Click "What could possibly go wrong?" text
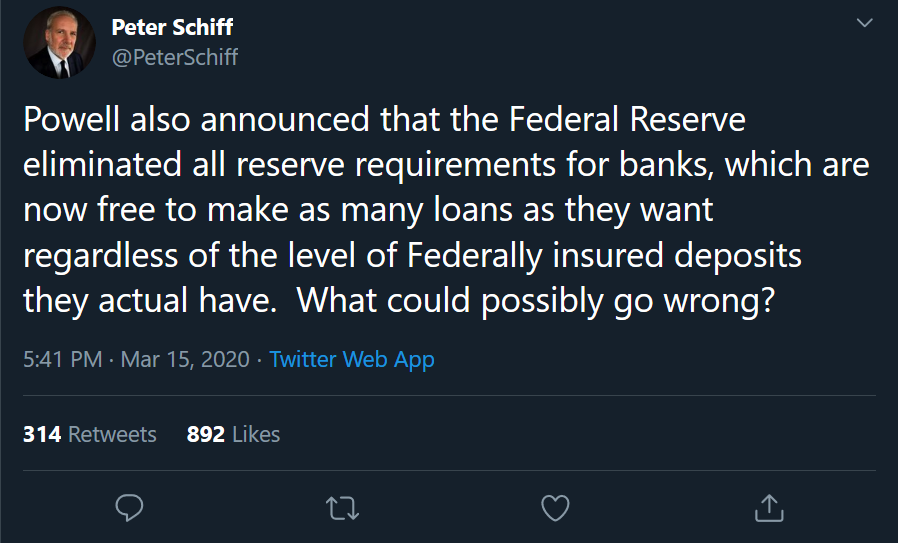Viewport: 898px width, 543px height. [x=536, y=301]
